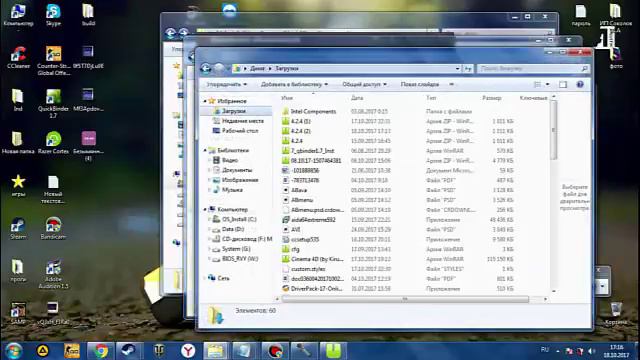Open the Adobe Audition desktop shortcut
Image resolution: width=640 pixels, height=360 pixels.
pyautogui.click(x=53, y=274)
